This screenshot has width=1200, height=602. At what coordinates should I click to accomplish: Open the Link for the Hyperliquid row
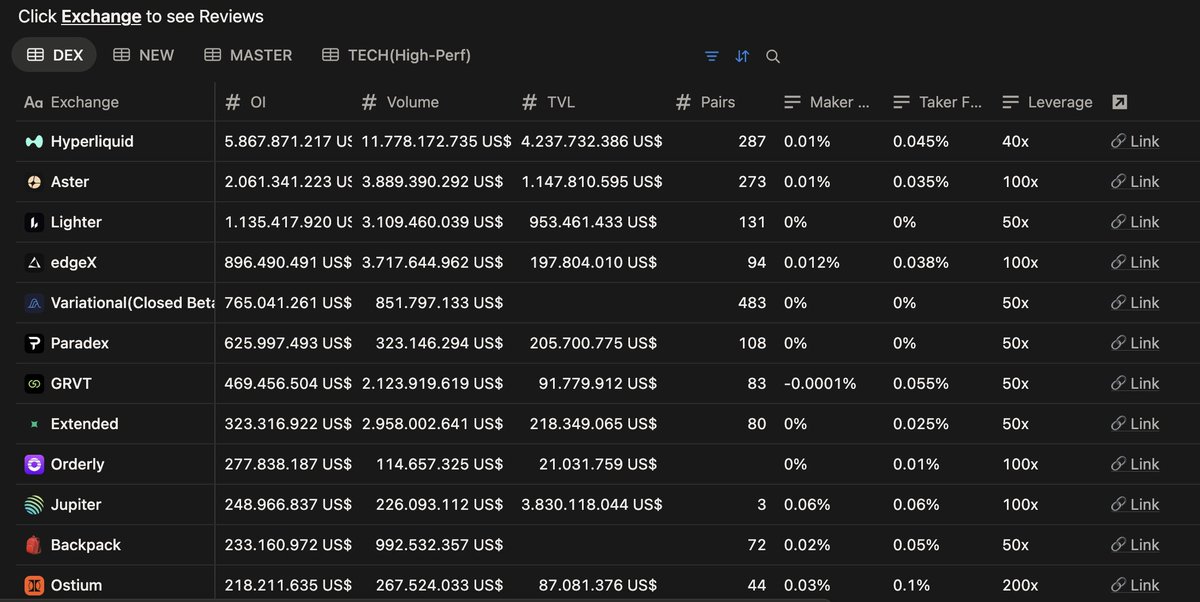pos(1135,142)
